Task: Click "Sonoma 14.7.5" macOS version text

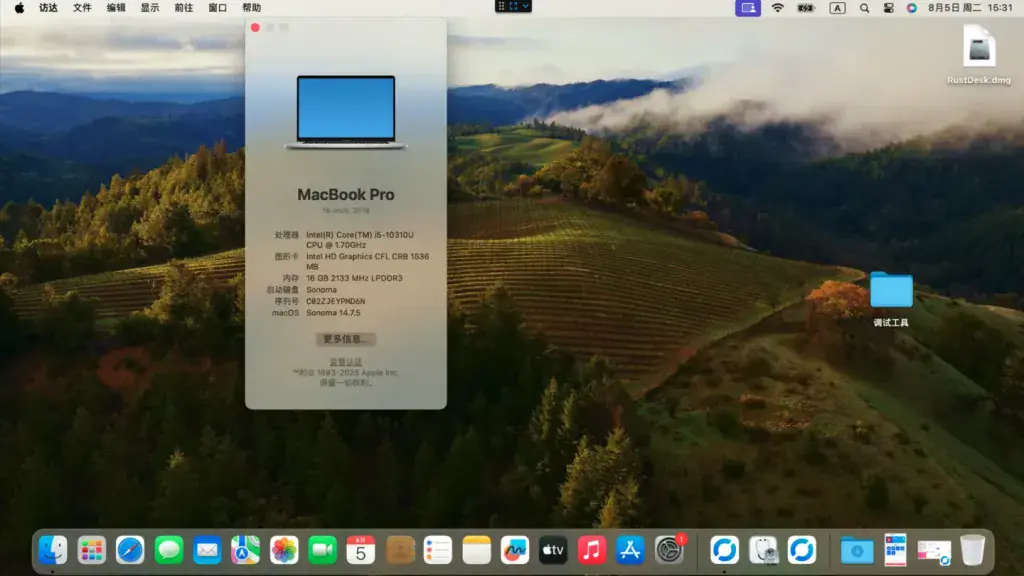Action: click(x=333, y=313)
